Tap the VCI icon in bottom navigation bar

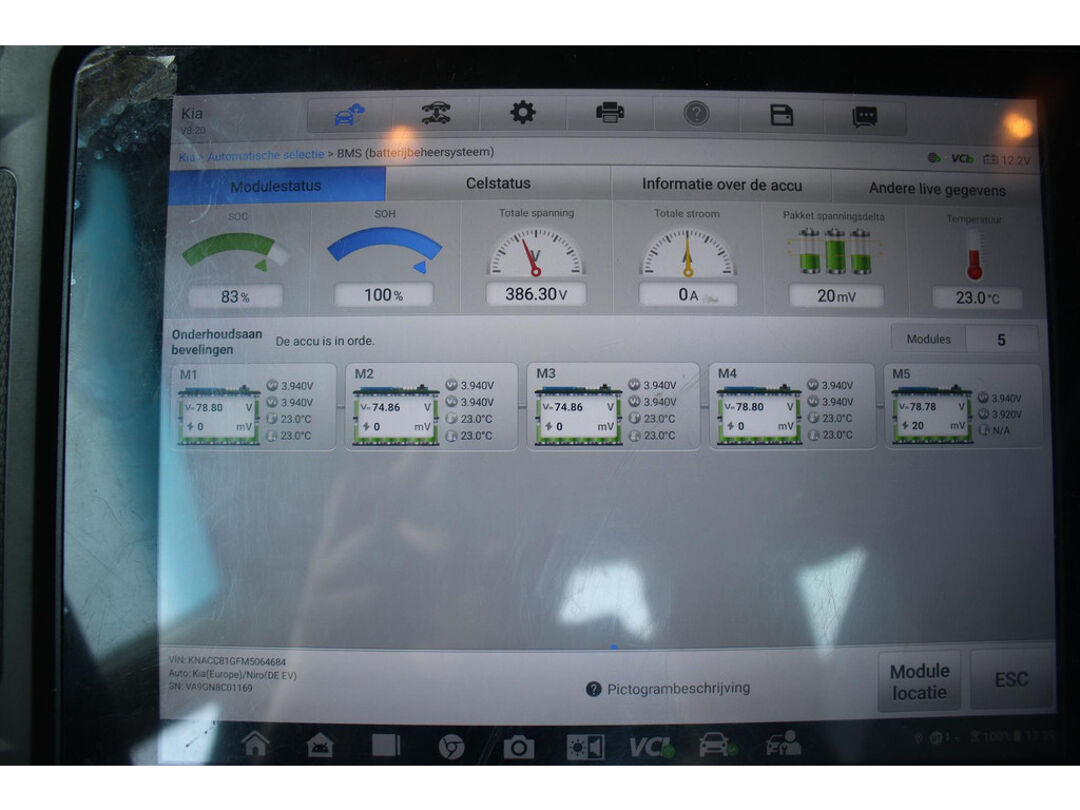tap(652, 747)
